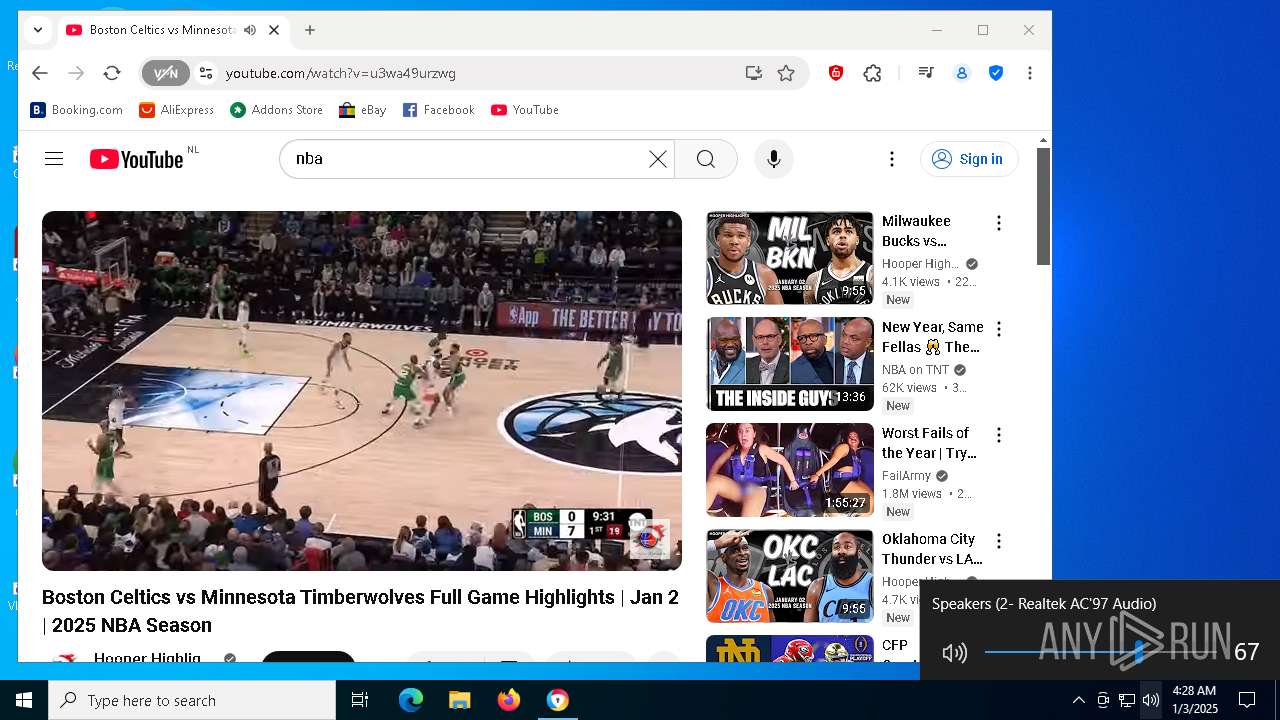Open the browser three-dot menu
Image resolution: width=1280 pixels, height=720 pixels.
point(1030,73)
